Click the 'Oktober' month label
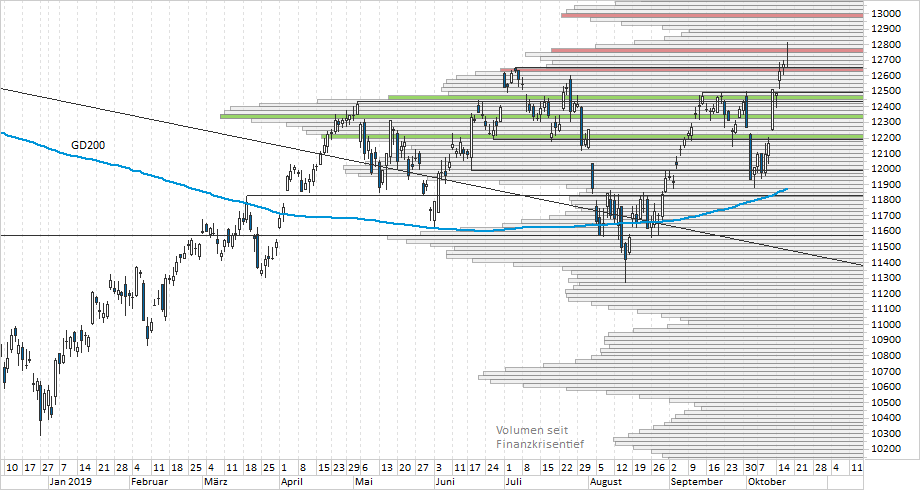The image size is (920, 490). pos(767,481)
